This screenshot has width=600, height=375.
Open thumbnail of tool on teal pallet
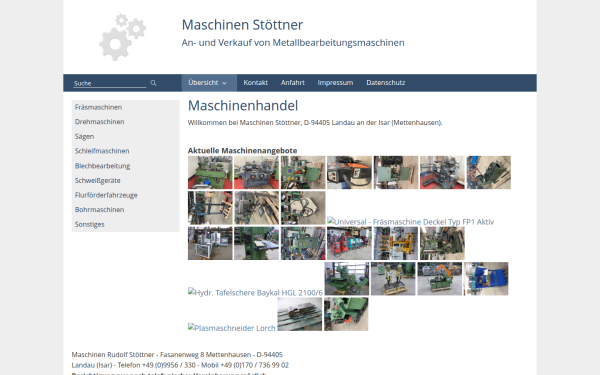pos(300,314)
